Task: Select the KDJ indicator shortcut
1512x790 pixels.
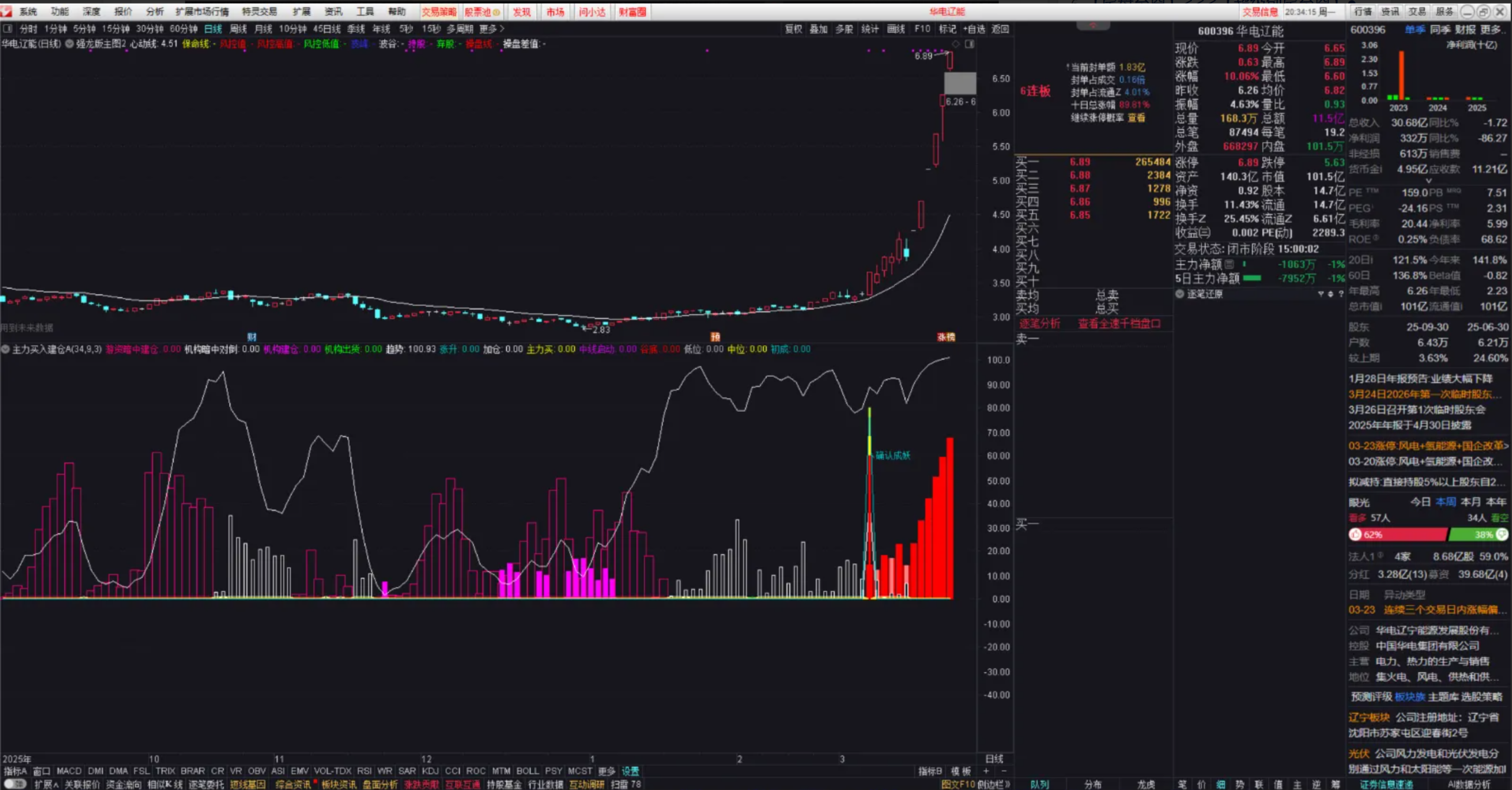Action: tap(431, 771)
